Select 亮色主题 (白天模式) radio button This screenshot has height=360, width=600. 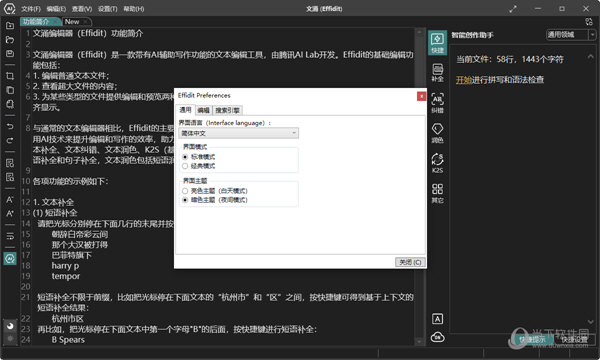point(185,191)
